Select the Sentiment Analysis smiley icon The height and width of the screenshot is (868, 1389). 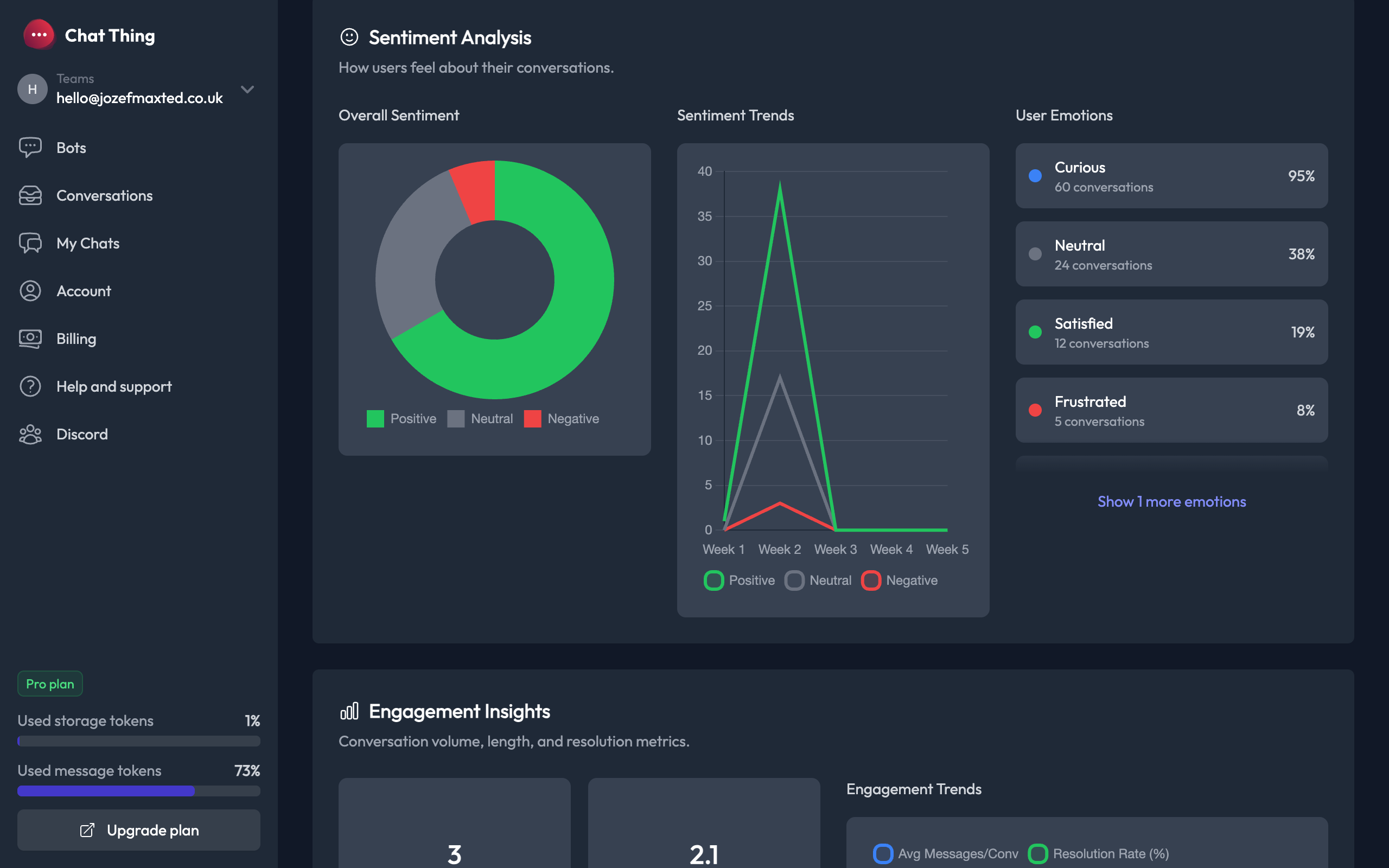[348, 37]
